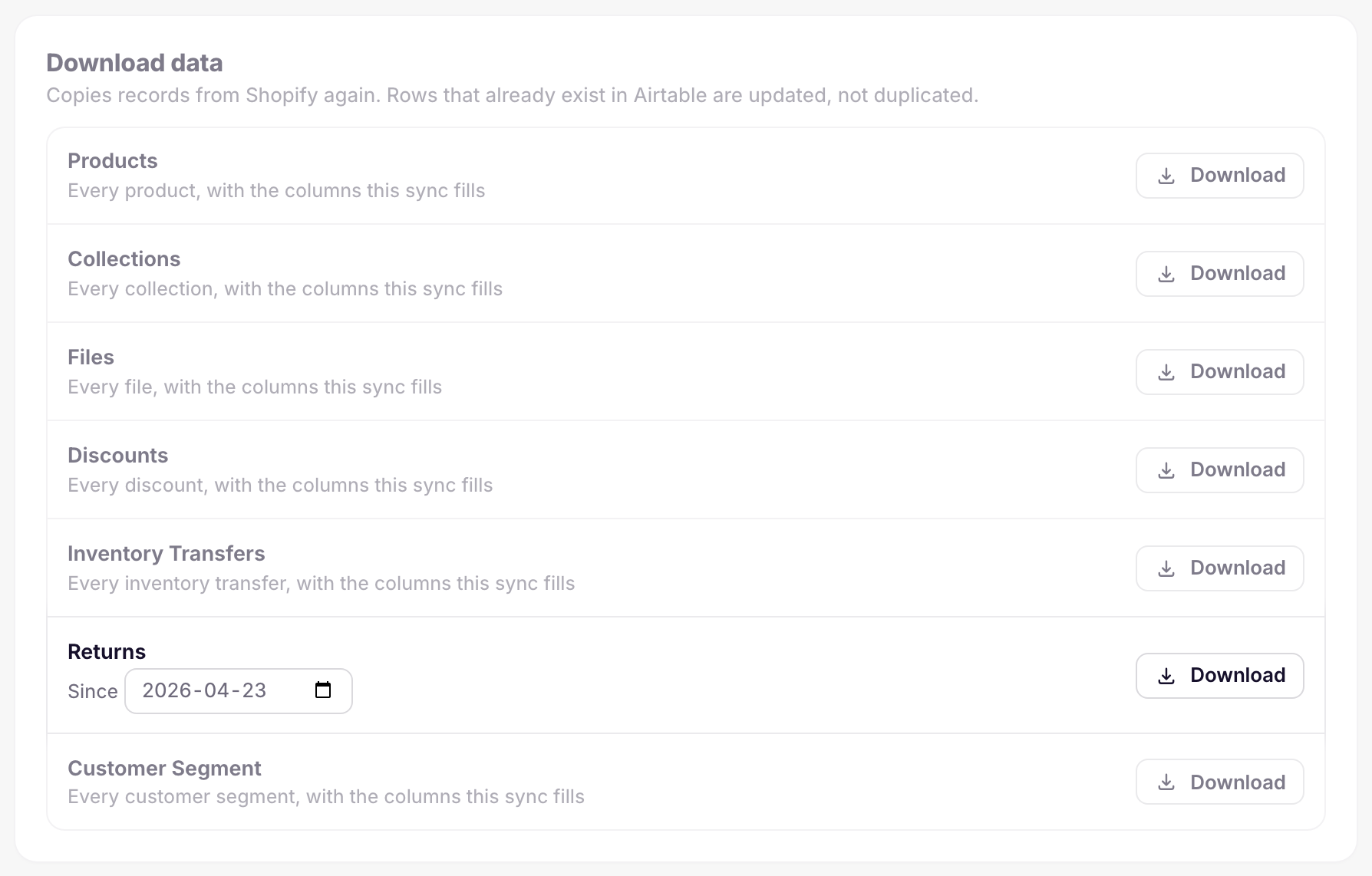Select the Collections row title
This screenshot has height=876, width=1372.
tap(124, 259)
